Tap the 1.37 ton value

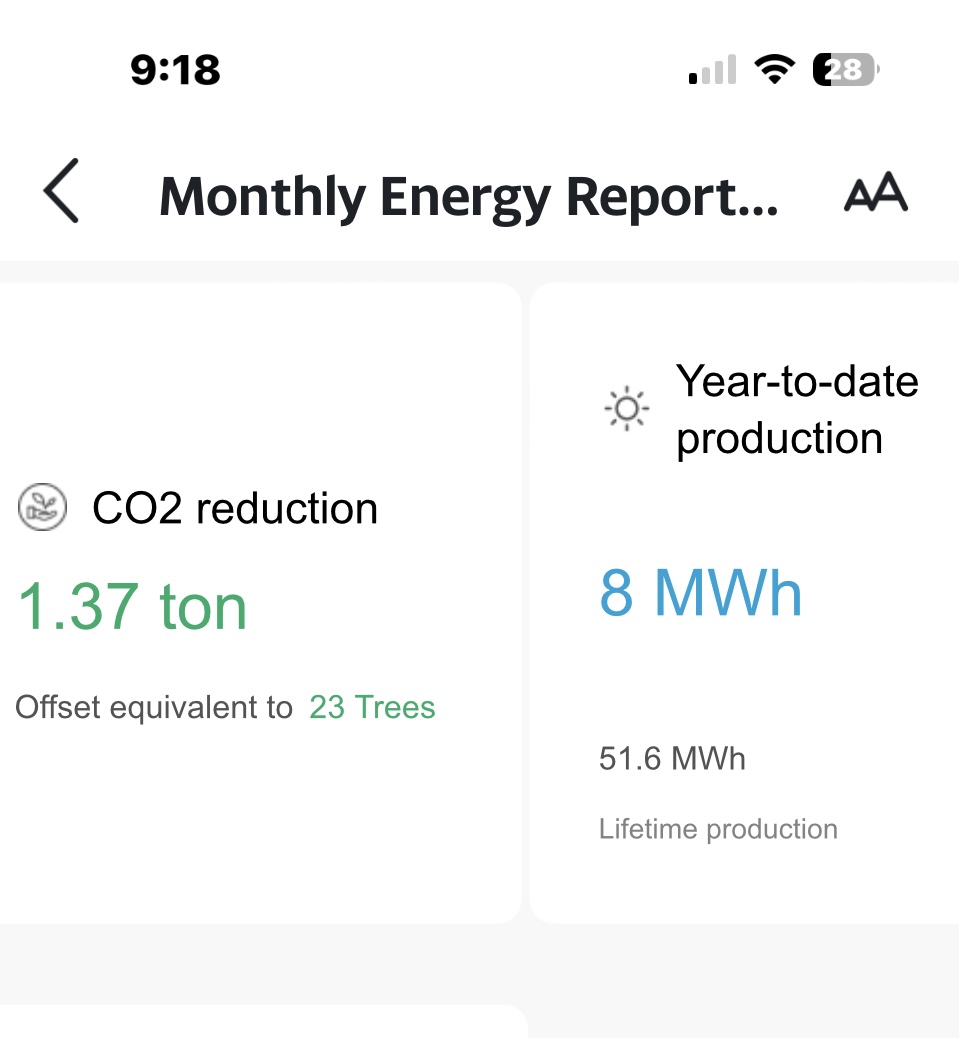pyautogui.click(x=132, y=606)
